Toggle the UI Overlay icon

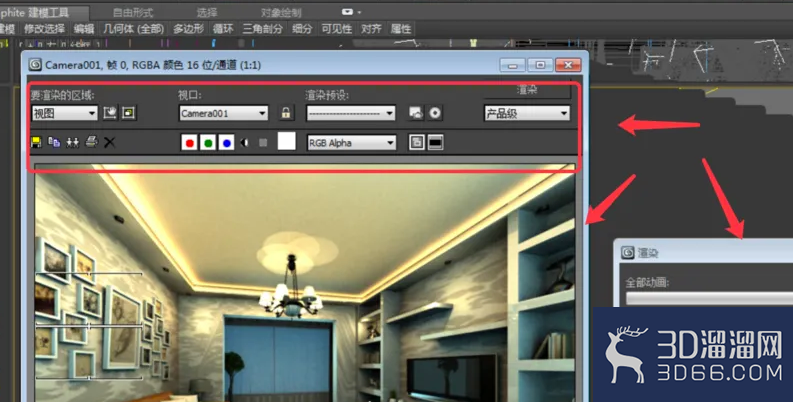pyautogui.click(x=416, y=143)
